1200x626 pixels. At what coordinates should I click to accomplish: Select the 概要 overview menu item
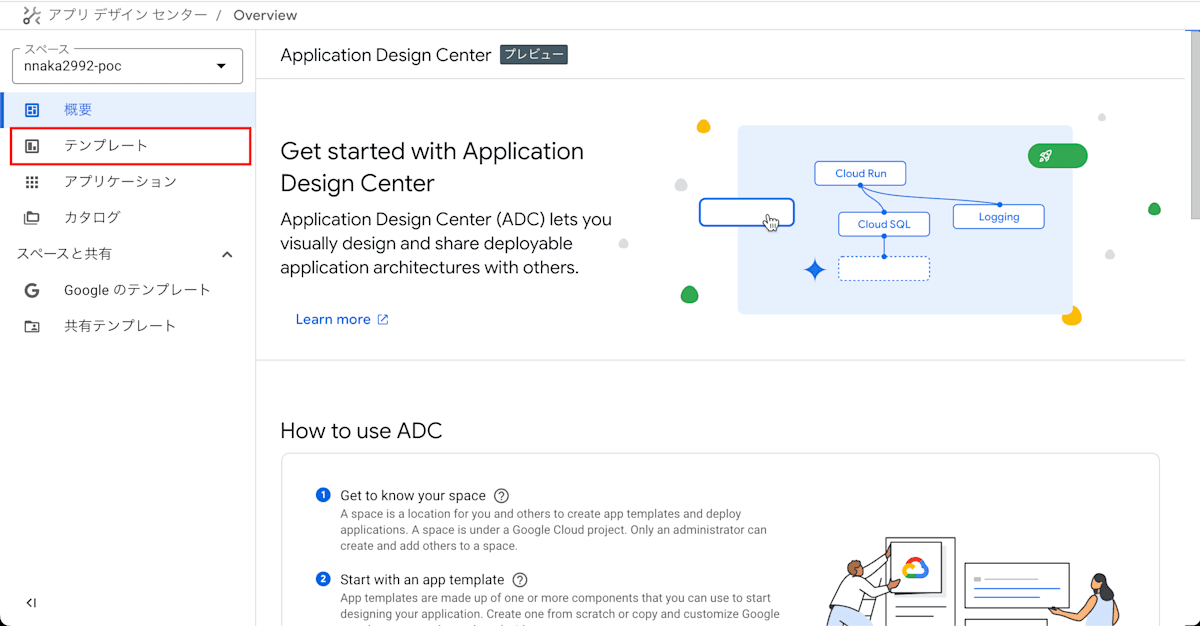coord(128,110)
